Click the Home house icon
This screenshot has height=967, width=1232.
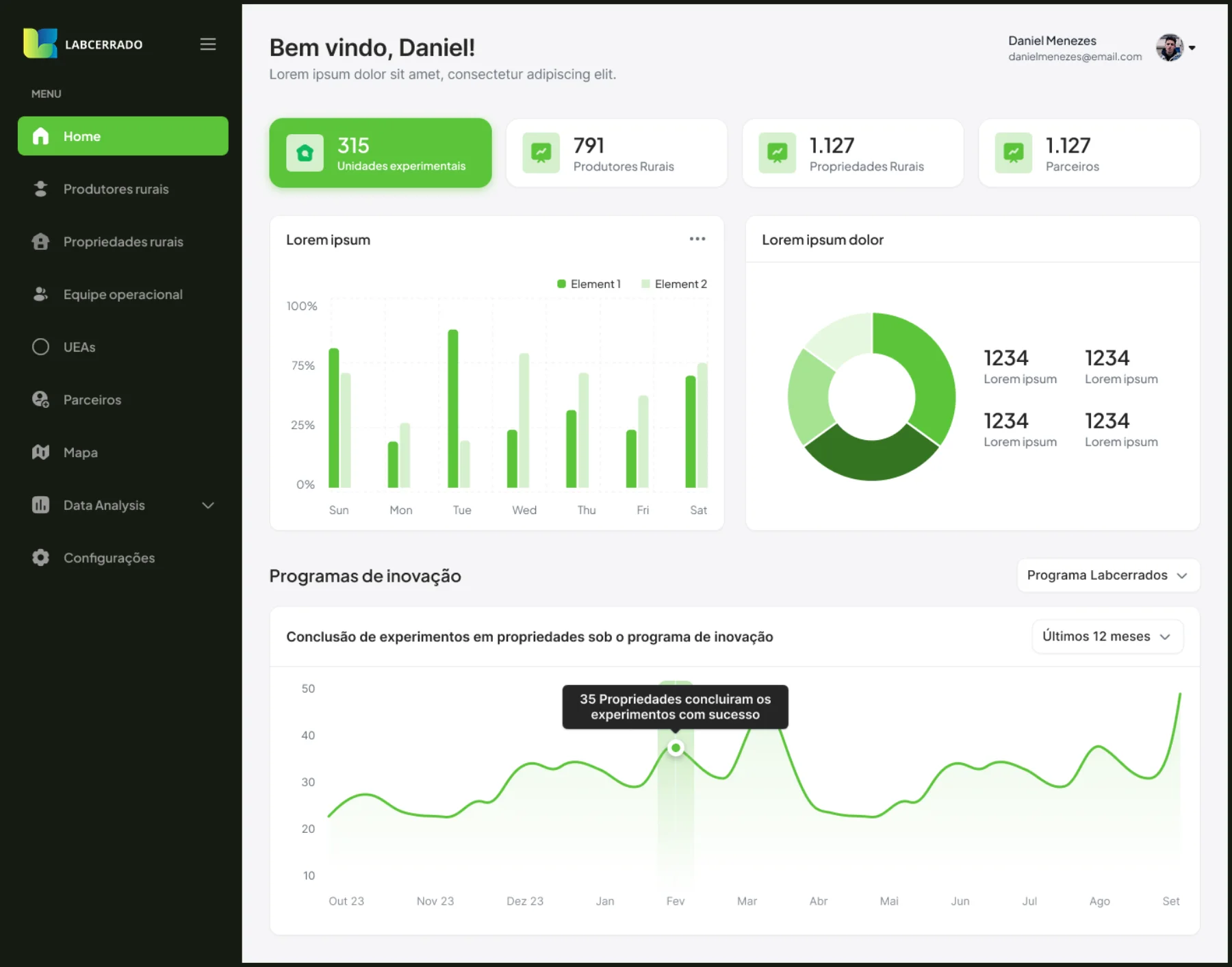40,136
